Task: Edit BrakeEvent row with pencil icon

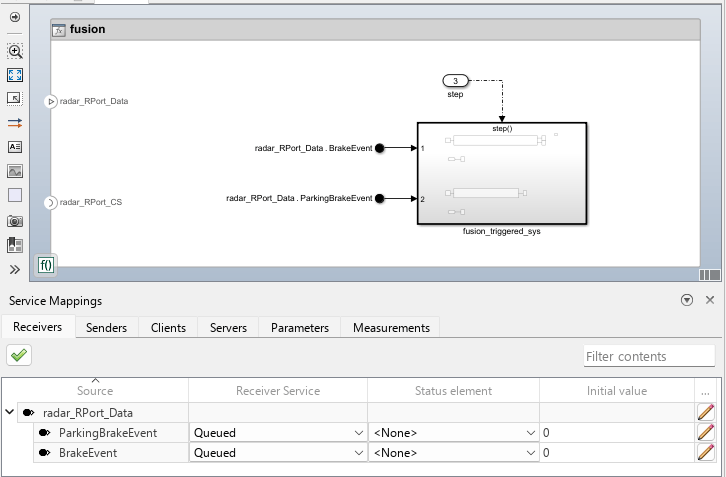Action: (705, 452)
